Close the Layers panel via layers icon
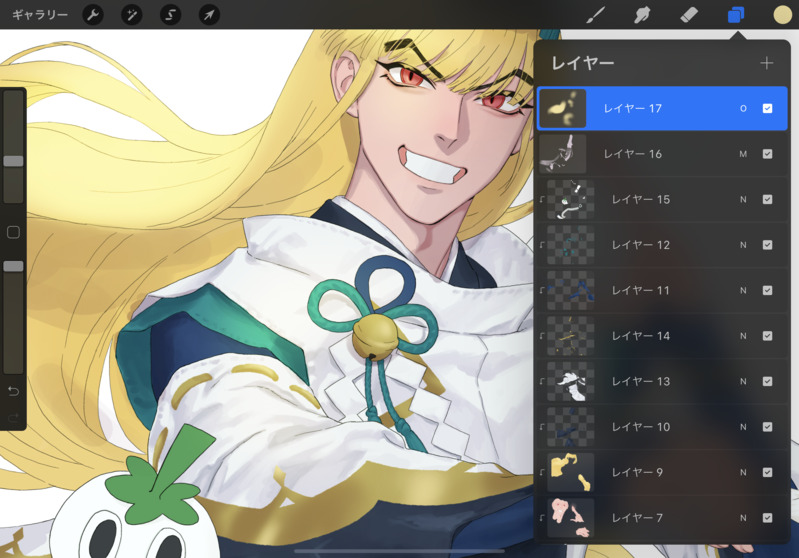Image resolution: width=799 pixels, height=558 pixels. (x=736, y=15)
